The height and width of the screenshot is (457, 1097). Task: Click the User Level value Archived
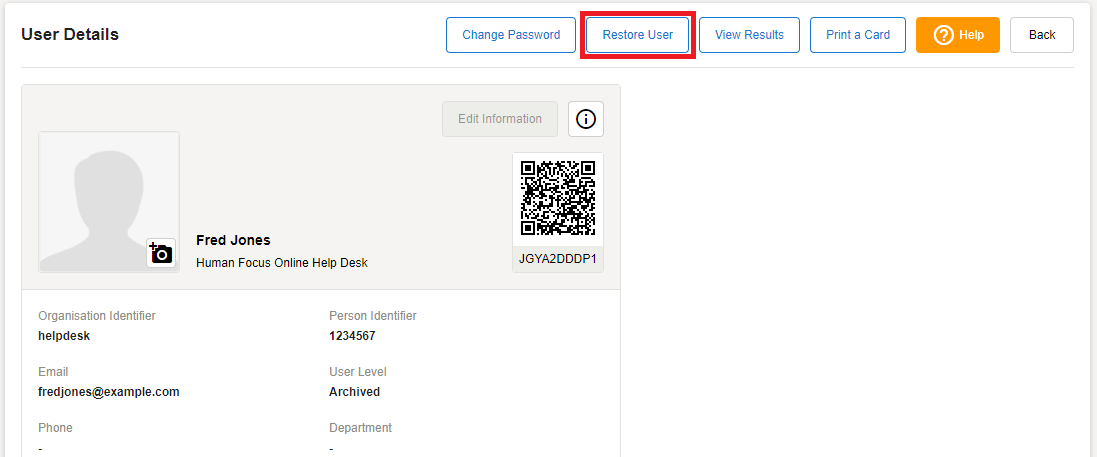[x=354, y=392]
